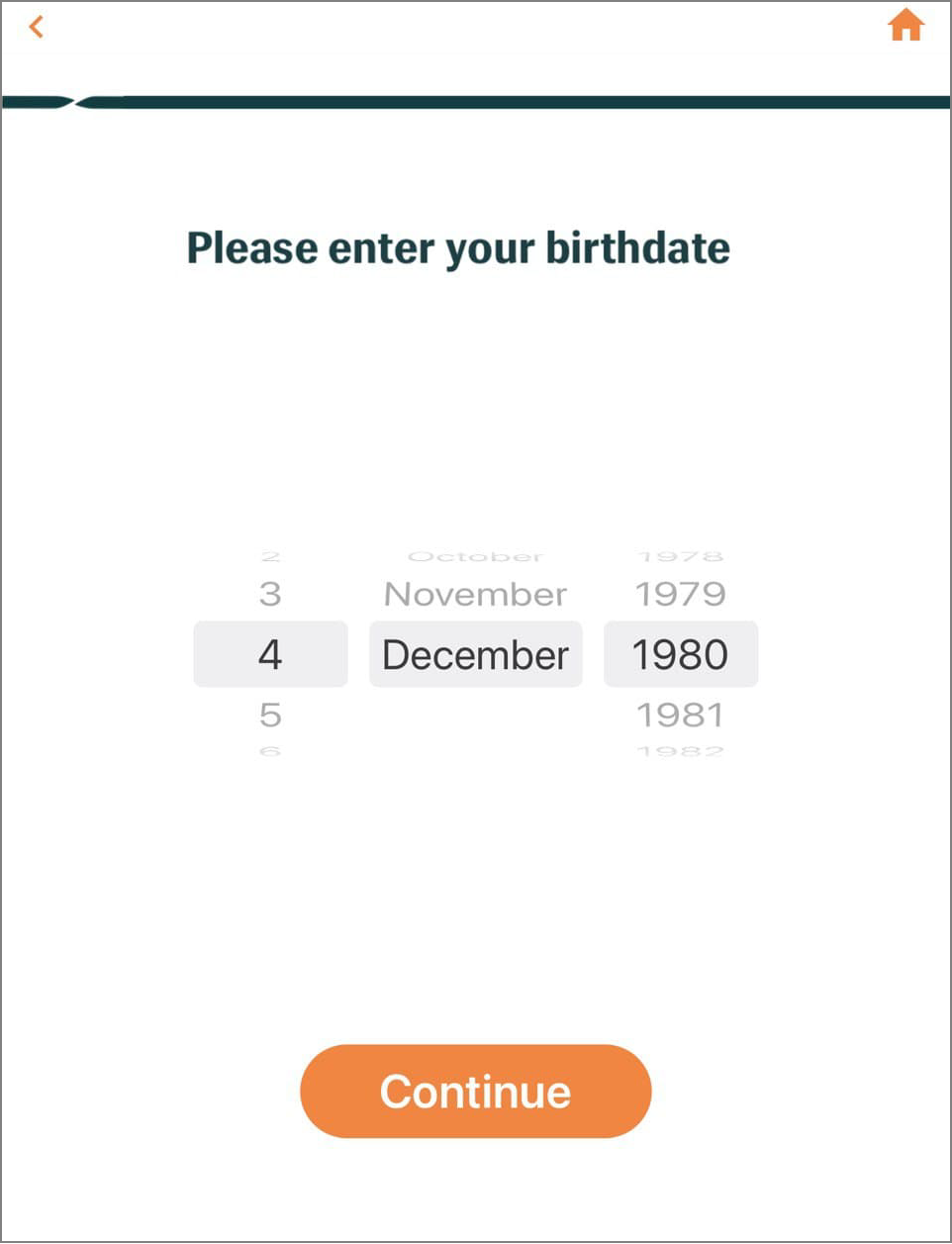Screen dimensions: 952x1244
Task: Click the 'Please enter your birthdate' heading
Action: (x=458, y=248)
